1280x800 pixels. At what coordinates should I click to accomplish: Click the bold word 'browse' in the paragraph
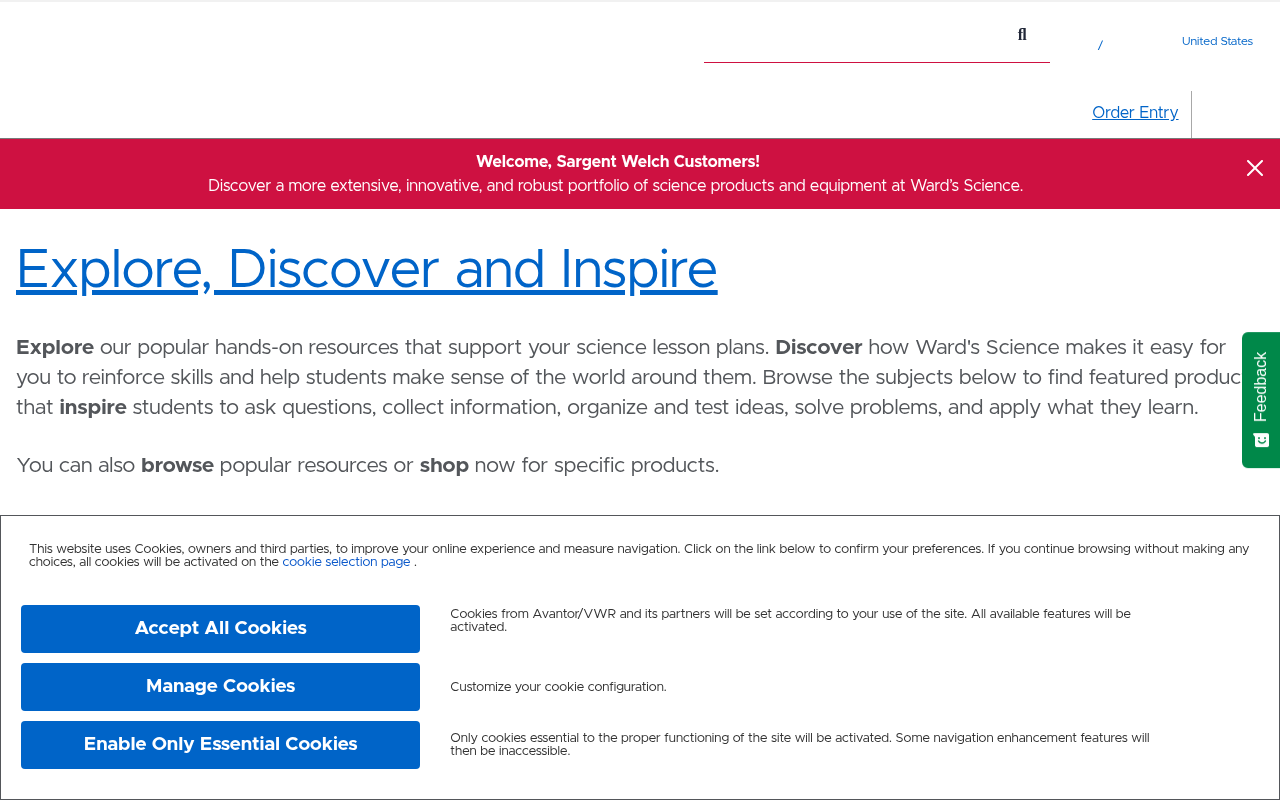coord(177,466)
